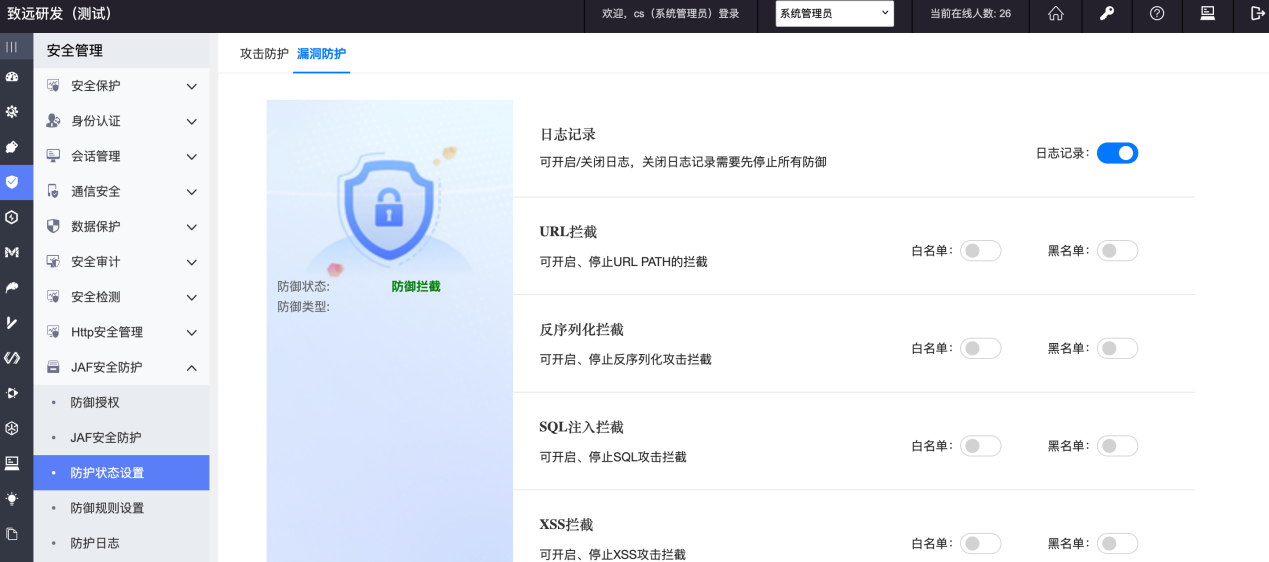Expand the 通信安全 menu chevron
1269x562 pixels.
tap(192, 191)
